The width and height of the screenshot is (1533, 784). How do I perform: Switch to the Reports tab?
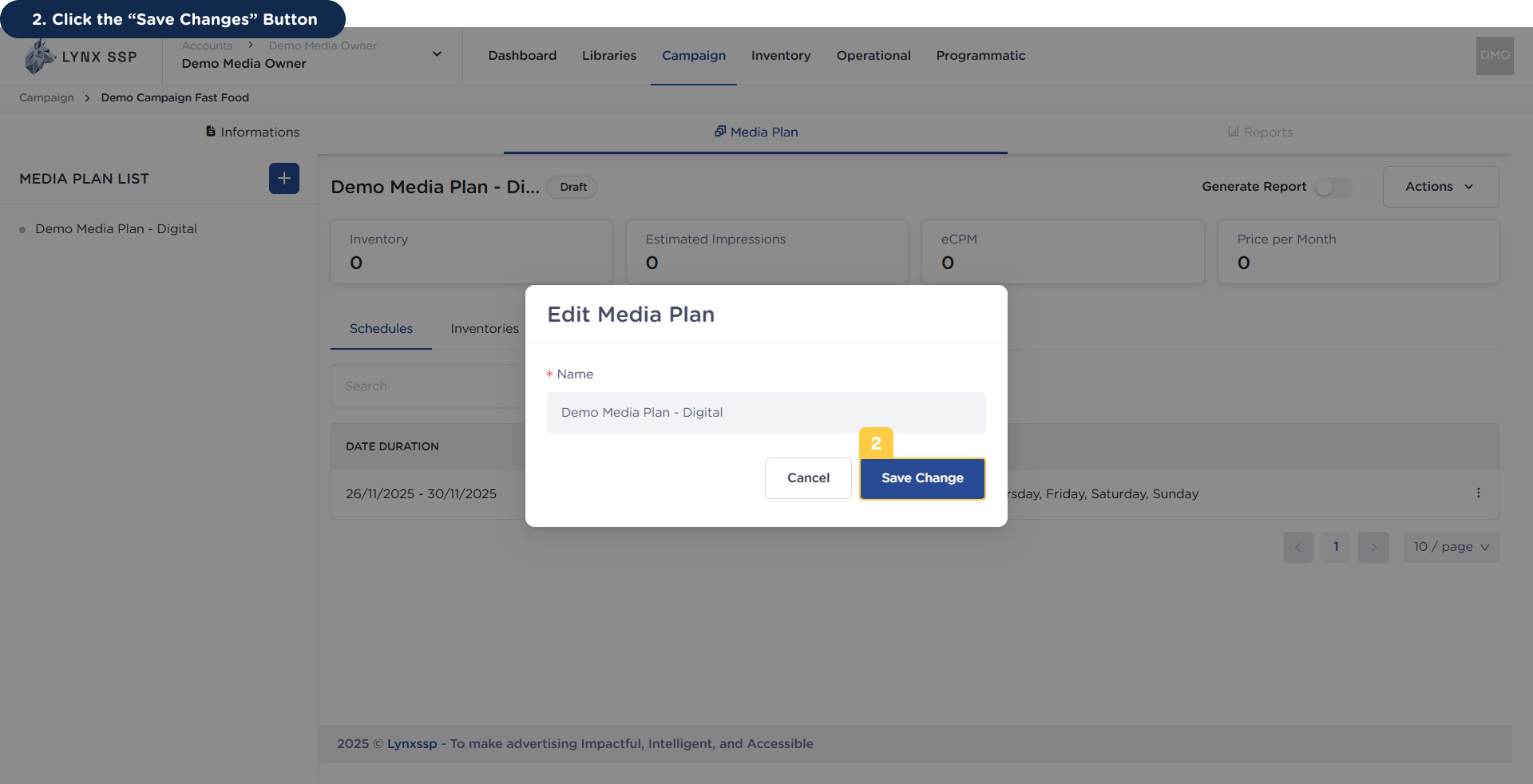pyautogui.click(x=1259, y=133)
